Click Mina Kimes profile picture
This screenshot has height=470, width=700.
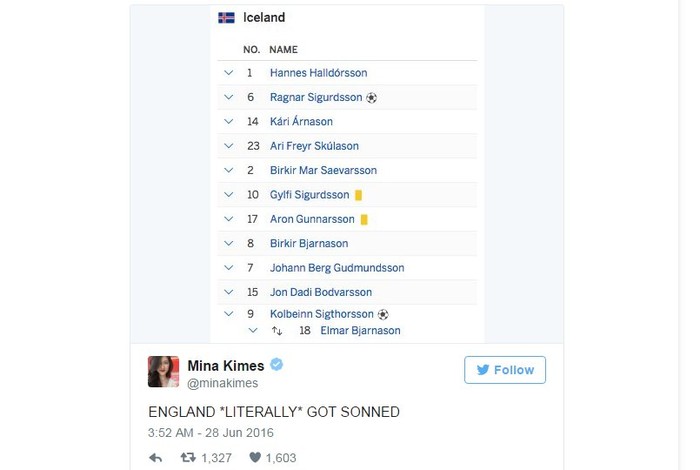point(163,371)
